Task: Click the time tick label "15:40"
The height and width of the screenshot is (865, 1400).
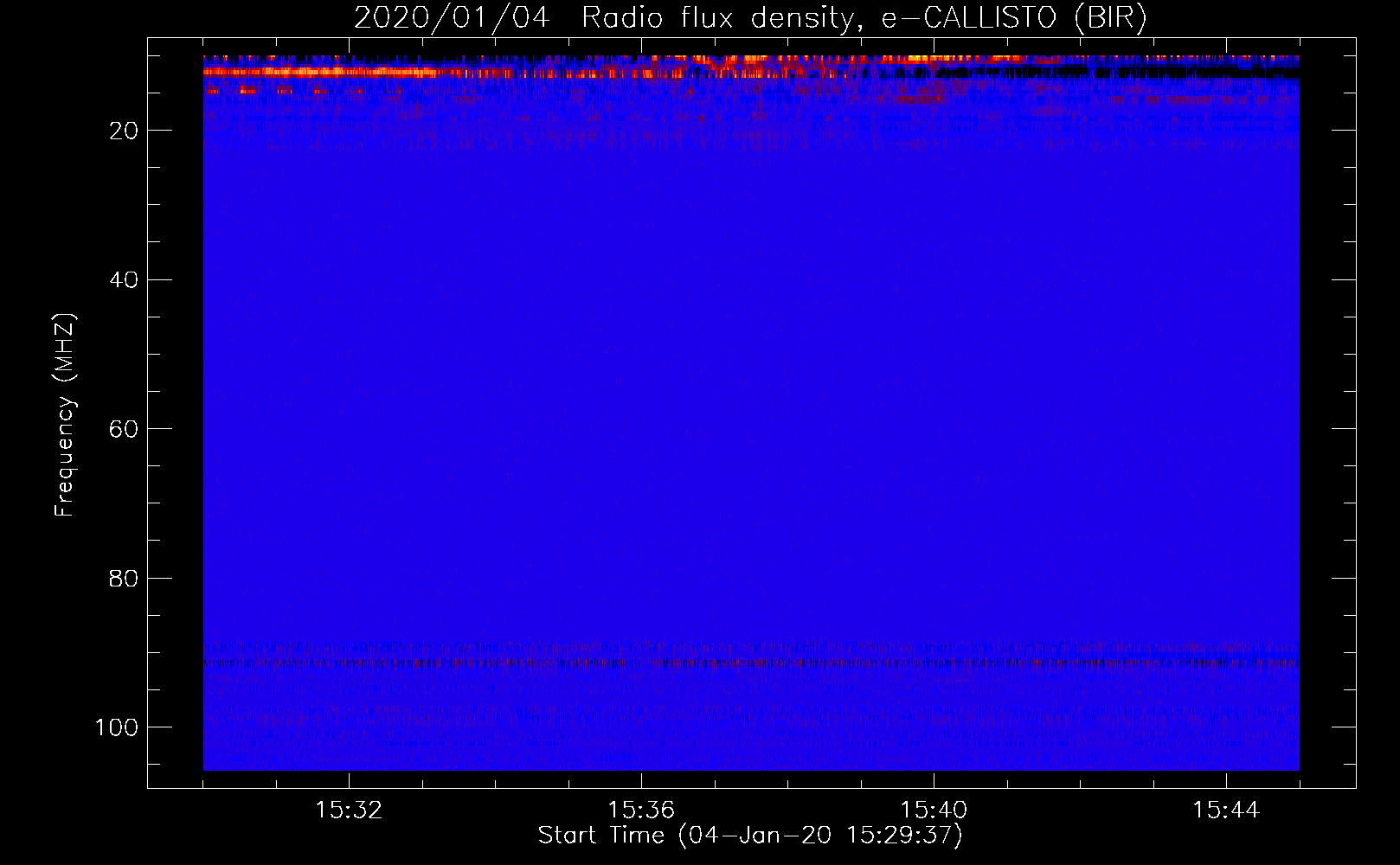Action: [934, 811]
